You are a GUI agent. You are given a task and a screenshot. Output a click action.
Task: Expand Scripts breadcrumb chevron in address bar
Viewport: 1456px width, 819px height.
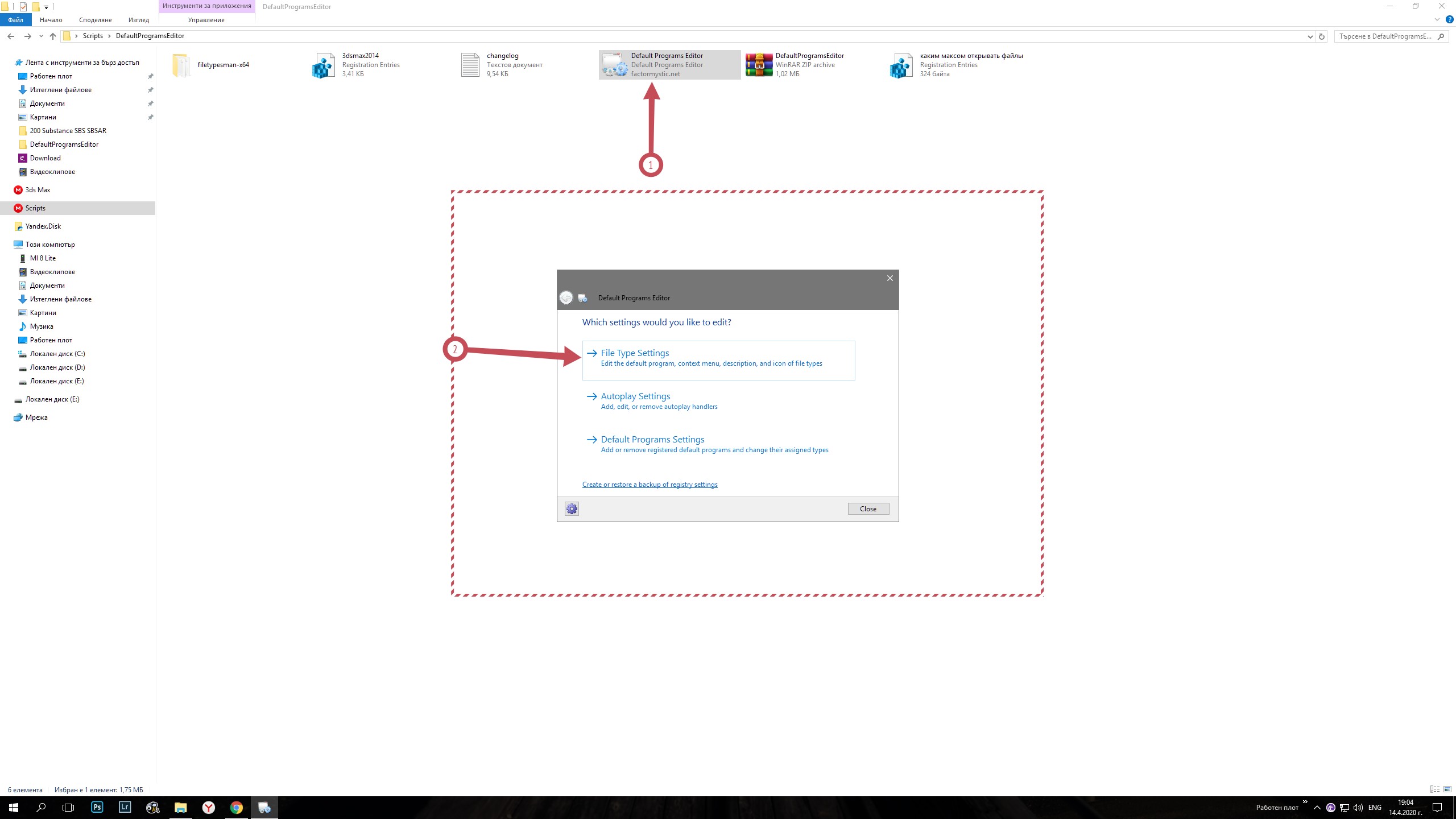110,36
